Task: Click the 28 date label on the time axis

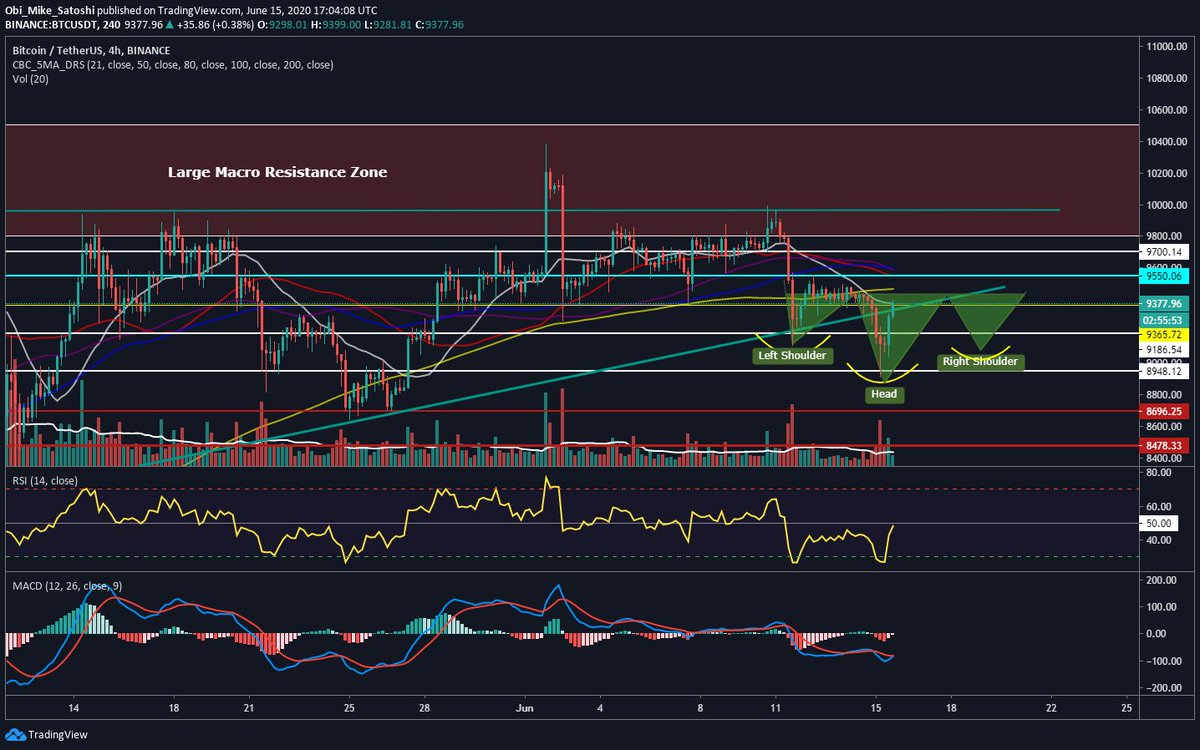Action: click(424, 706)
